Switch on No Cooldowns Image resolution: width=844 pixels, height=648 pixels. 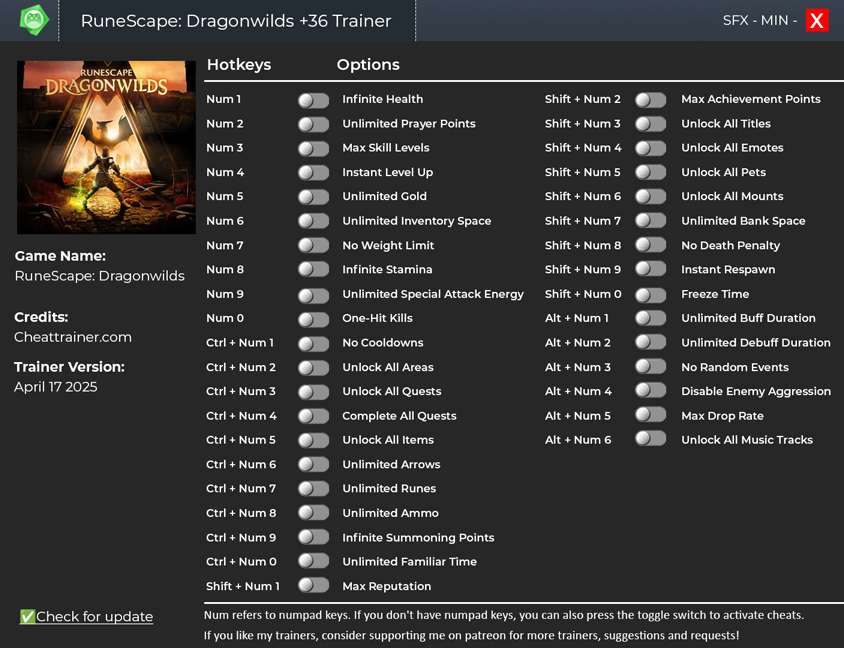coord(314,343)
